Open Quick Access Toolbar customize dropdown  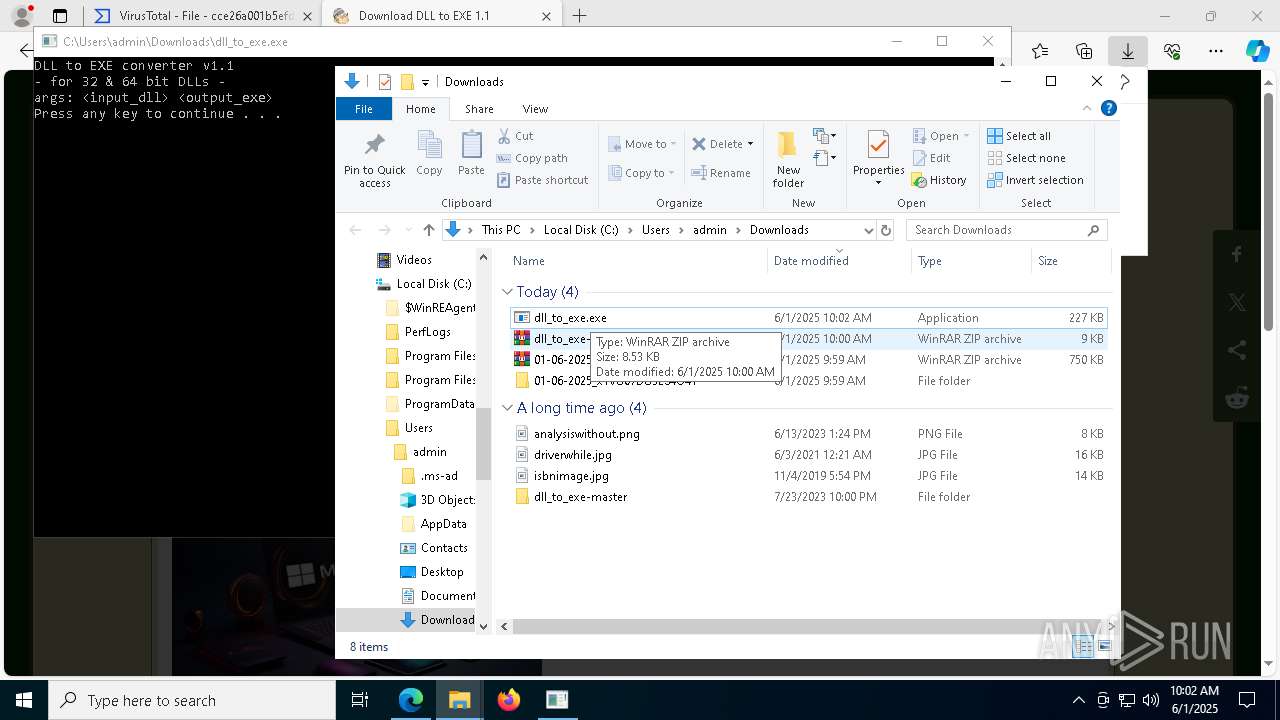coord(425,82)
